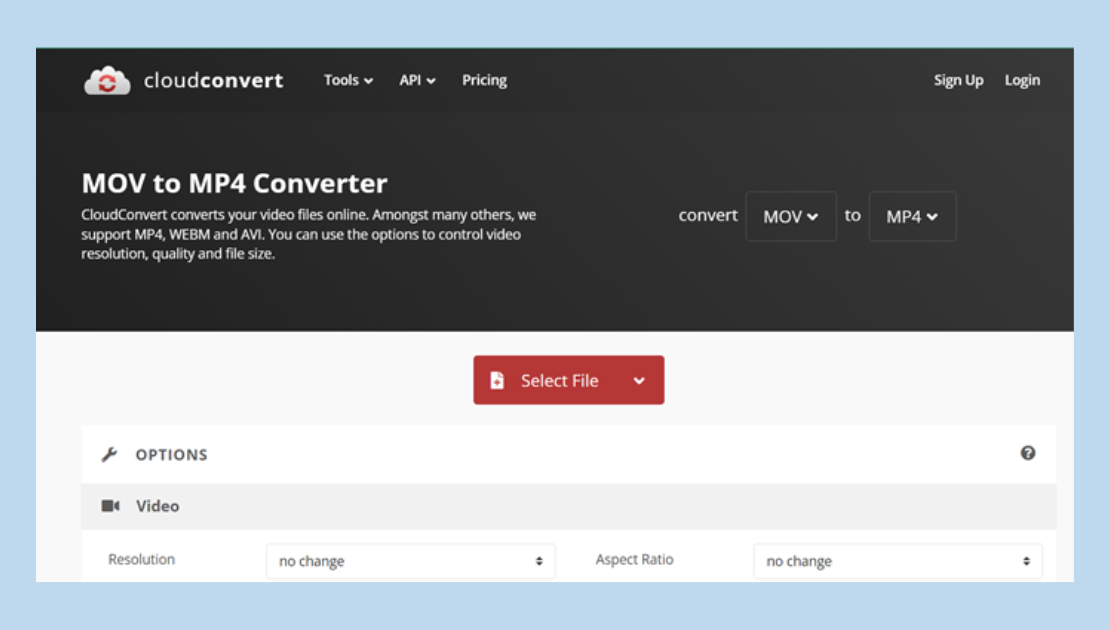Click the video camera icon

pos(110,506)
